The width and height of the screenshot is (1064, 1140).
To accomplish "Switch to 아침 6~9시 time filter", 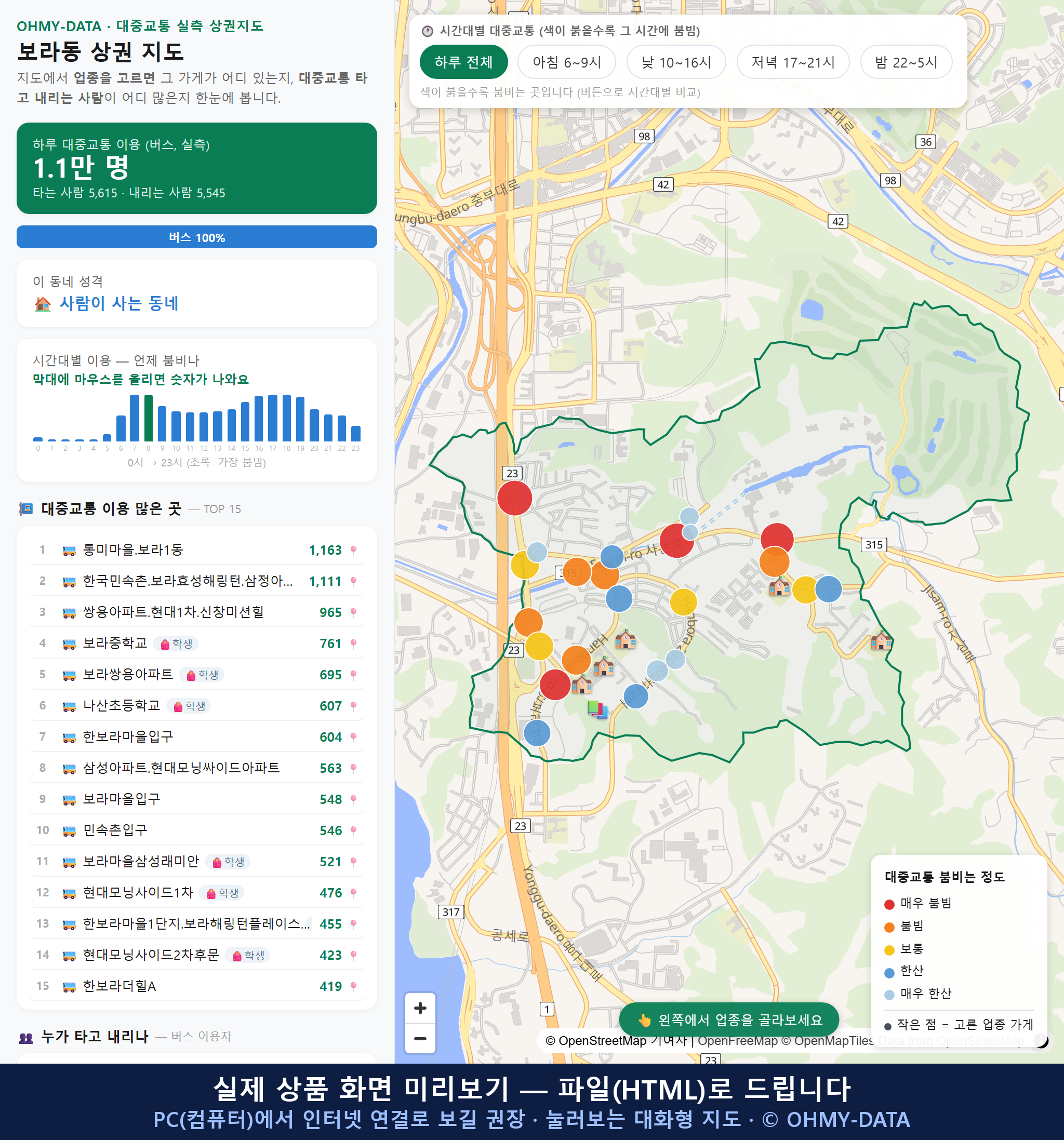I will click(x=567, y=62).
